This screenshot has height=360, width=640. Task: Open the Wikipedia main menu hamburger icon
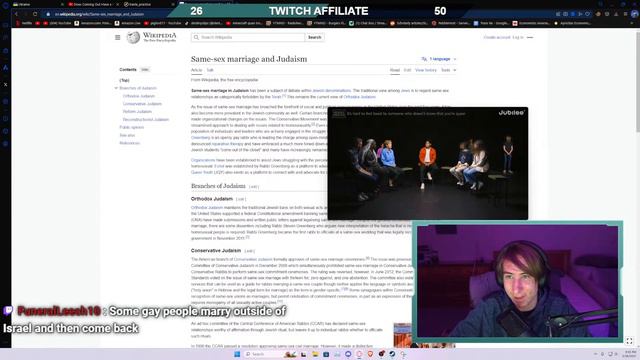pos(118,38)
